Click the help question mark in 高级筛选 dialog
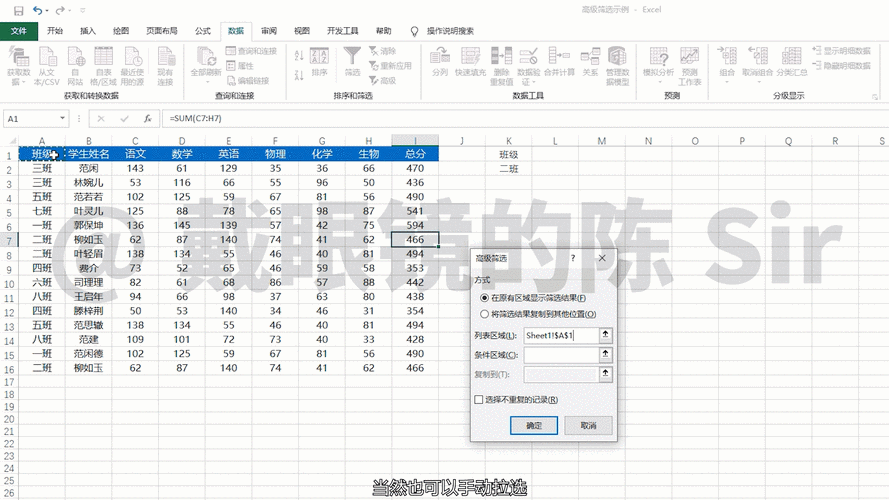889x500 pixels. coord(573,258)
